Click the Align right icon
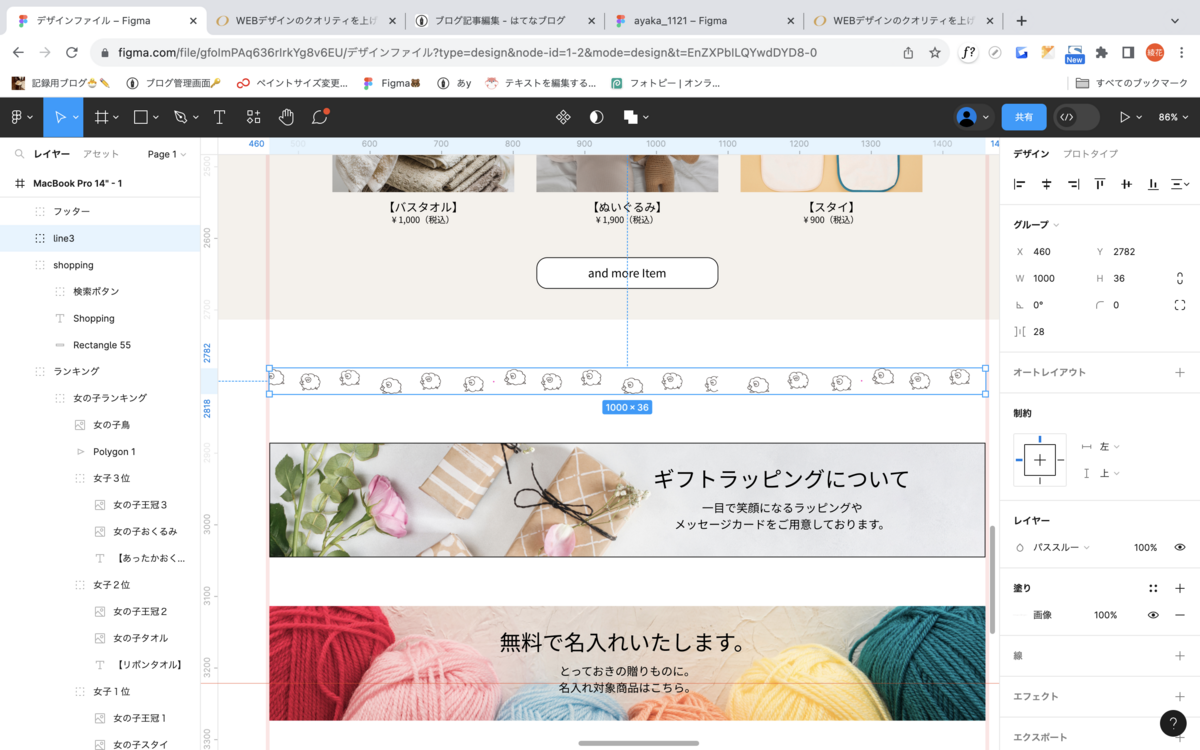The image size is (1200, 750). click(x=1073, y=184)
